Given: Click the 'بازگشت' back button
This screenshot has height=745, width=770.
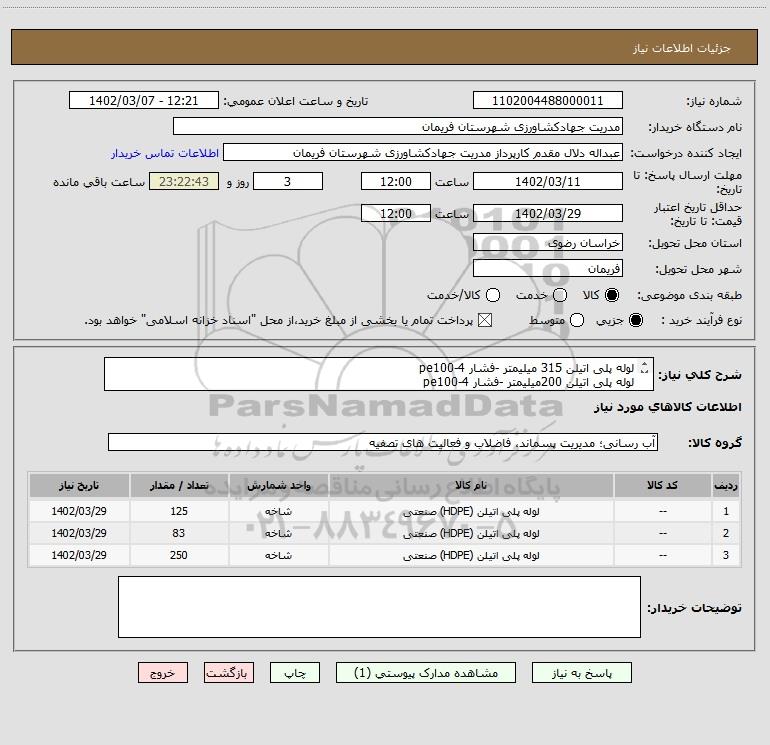Looking at the screenshot, I should point(230,674).
